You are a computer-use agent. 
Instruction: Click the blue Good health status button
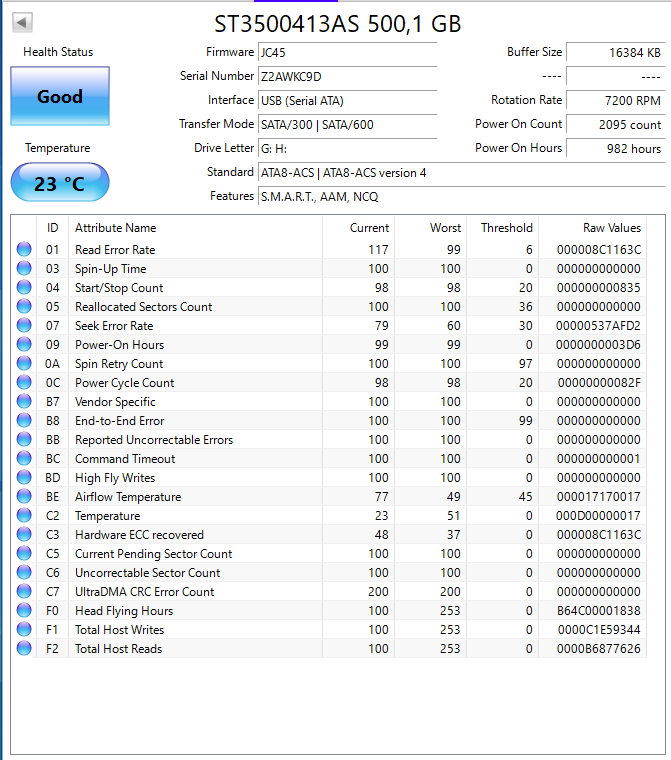pos(60,97)
